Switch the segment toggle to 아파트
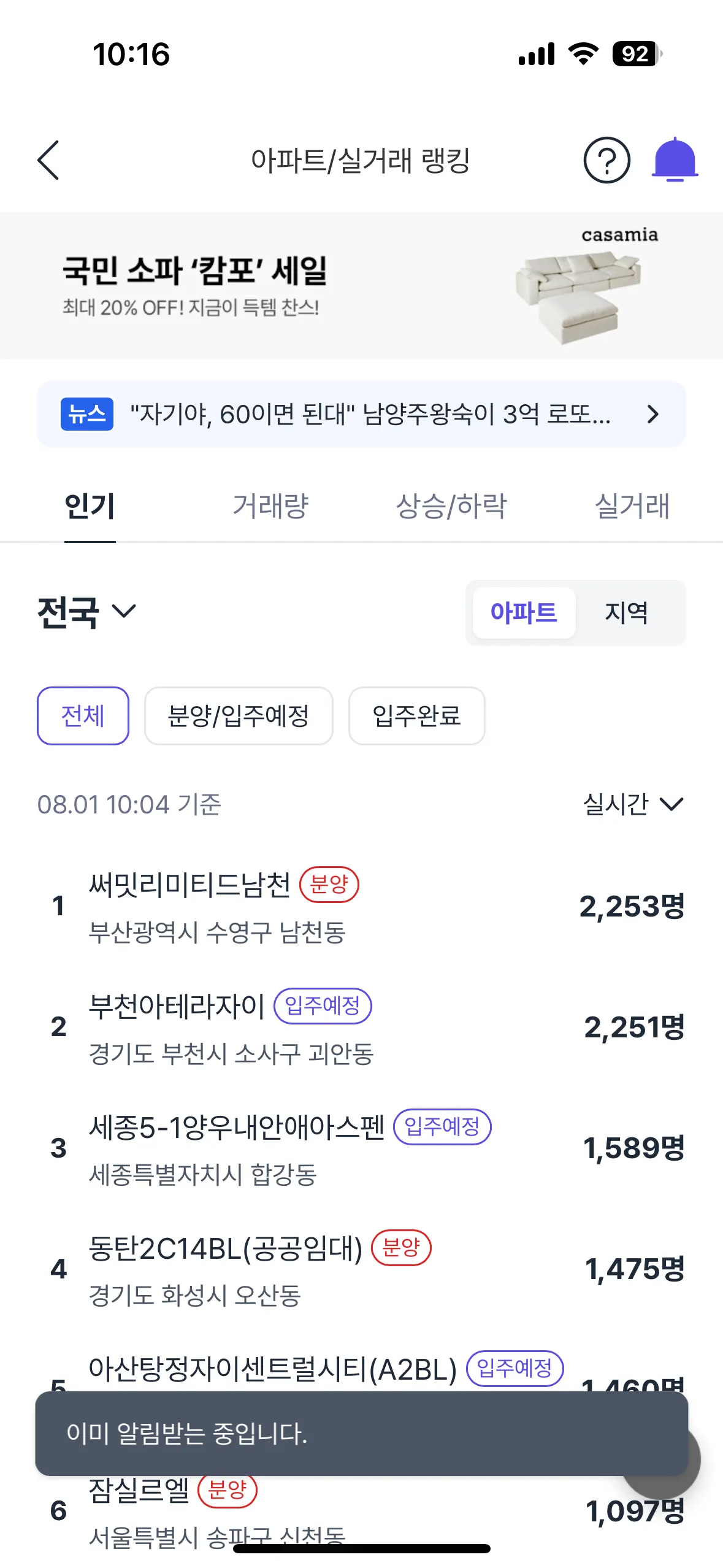This screenshot has height=1568, width=723. pos(524,612)
